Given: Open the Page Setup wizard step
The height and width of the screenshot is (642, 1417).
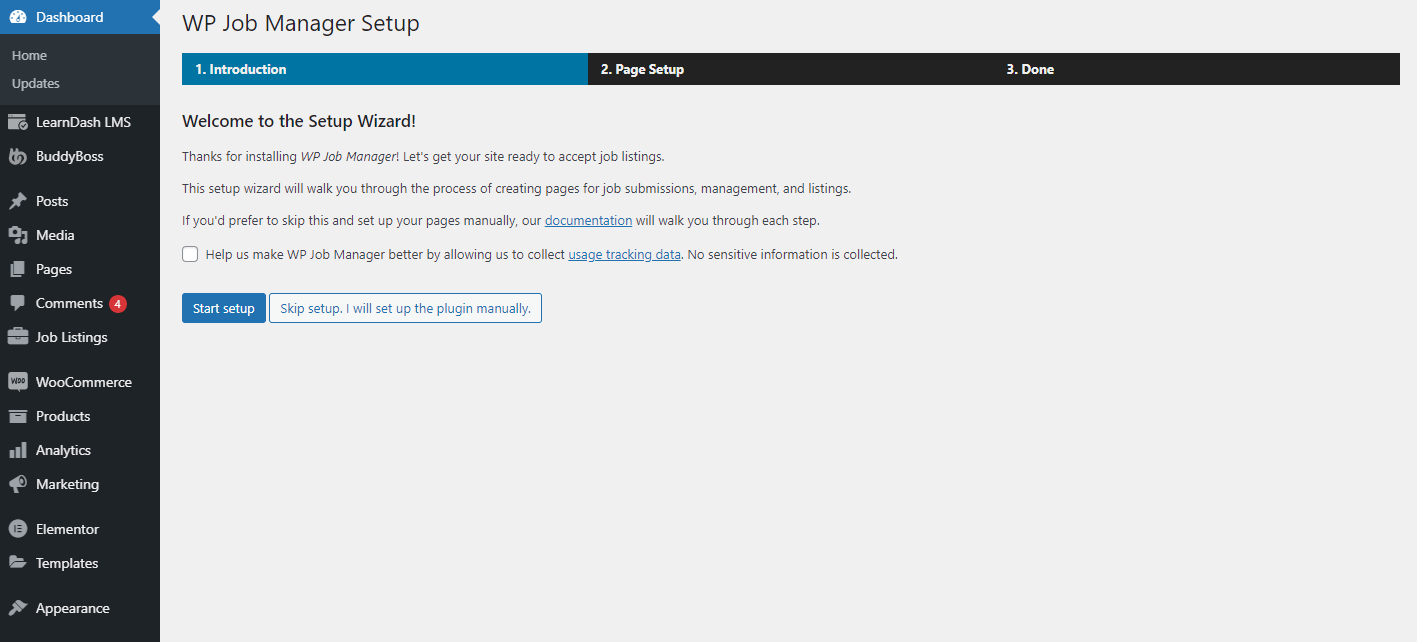Looking at the screenshot, I should click(x=642, y=70).
